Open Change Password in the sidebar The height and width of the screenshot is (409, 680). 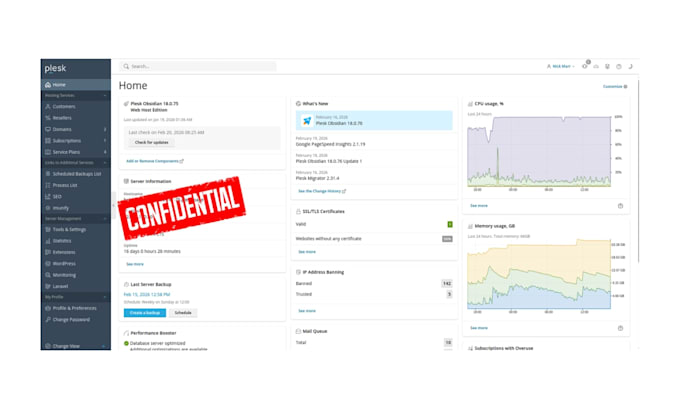click(76, 320)
